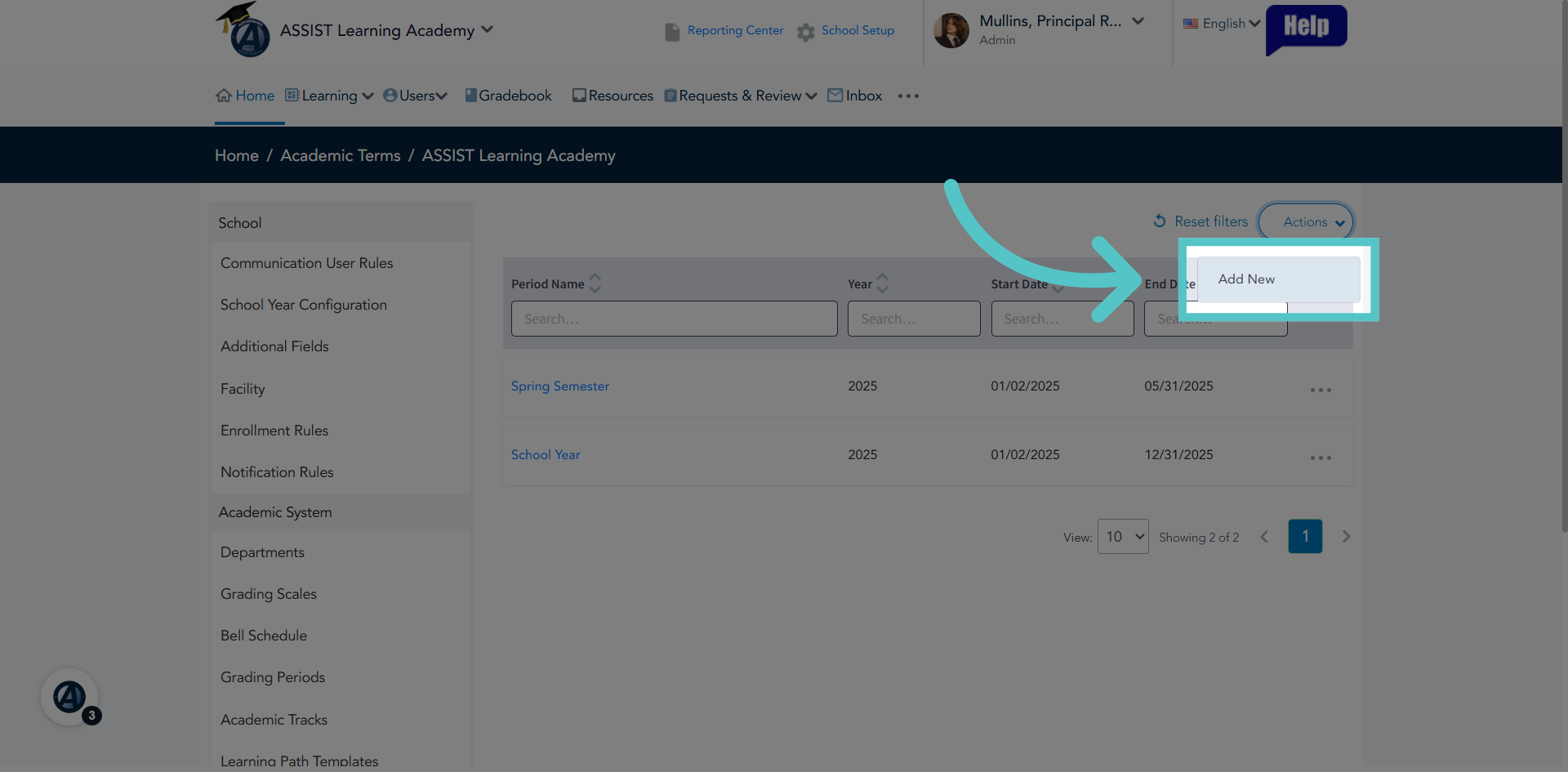Select Add New from Actions menu
Screen dimensions: 1568x772
point(1279,279)
